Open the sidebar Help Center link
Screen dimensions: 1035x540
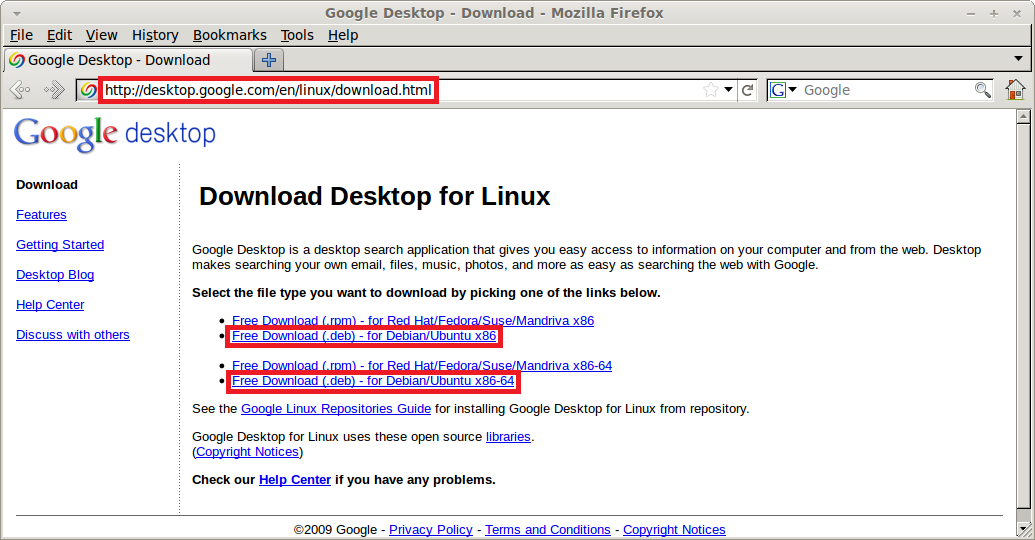tap(50, 304)
